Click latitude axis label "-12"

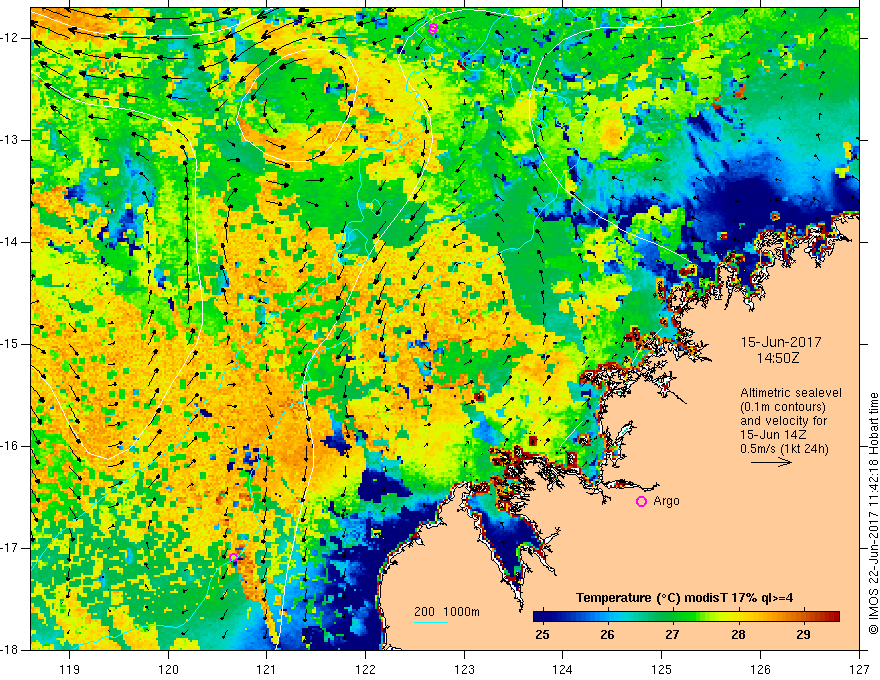11,38
